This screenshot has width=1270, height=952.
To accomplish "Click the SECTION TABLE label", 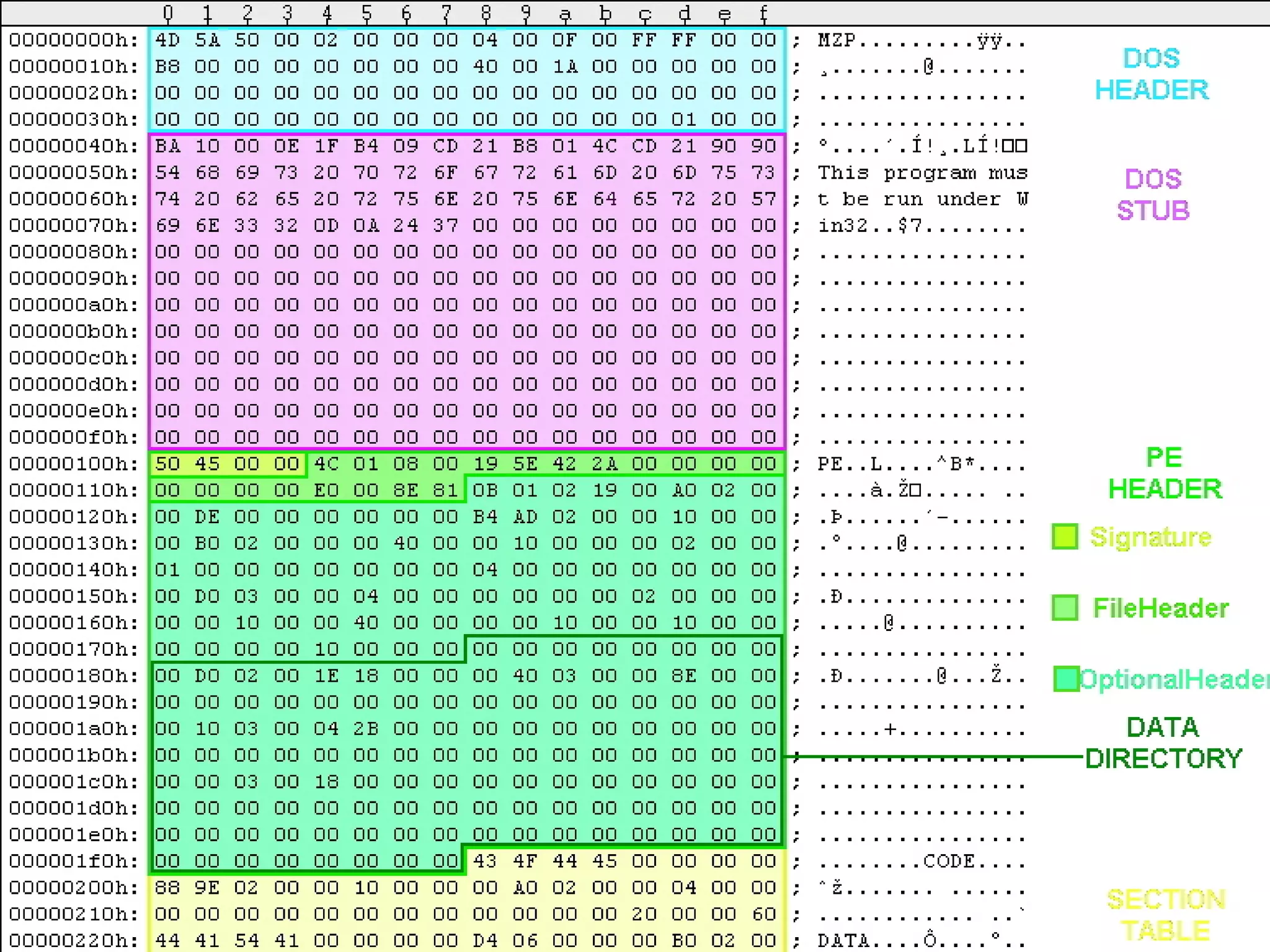I will 1166,915.
